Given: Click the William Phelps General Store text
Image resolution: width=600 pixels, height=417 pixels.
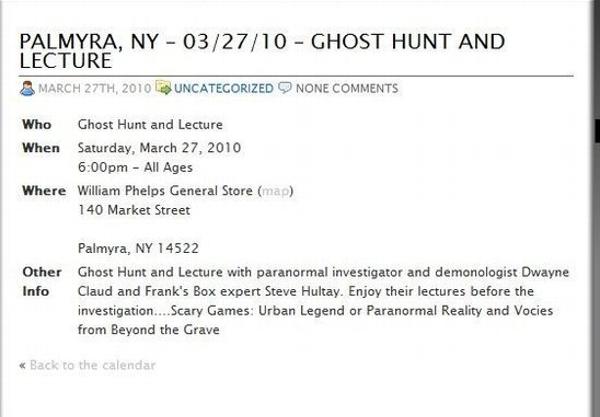Looking at the screenshot, I should [x=165, y=191].
